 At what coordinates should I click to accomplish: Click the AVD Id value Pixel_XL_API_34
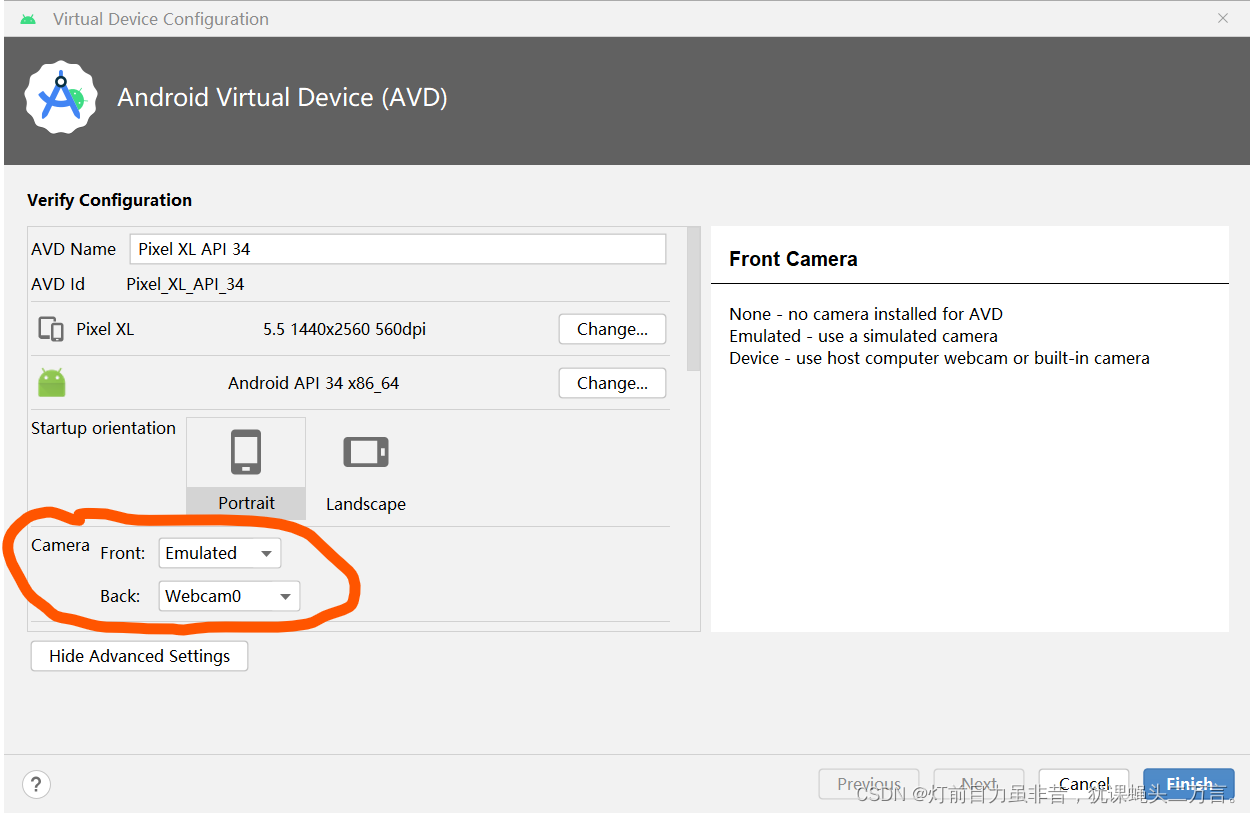(185, 284)
